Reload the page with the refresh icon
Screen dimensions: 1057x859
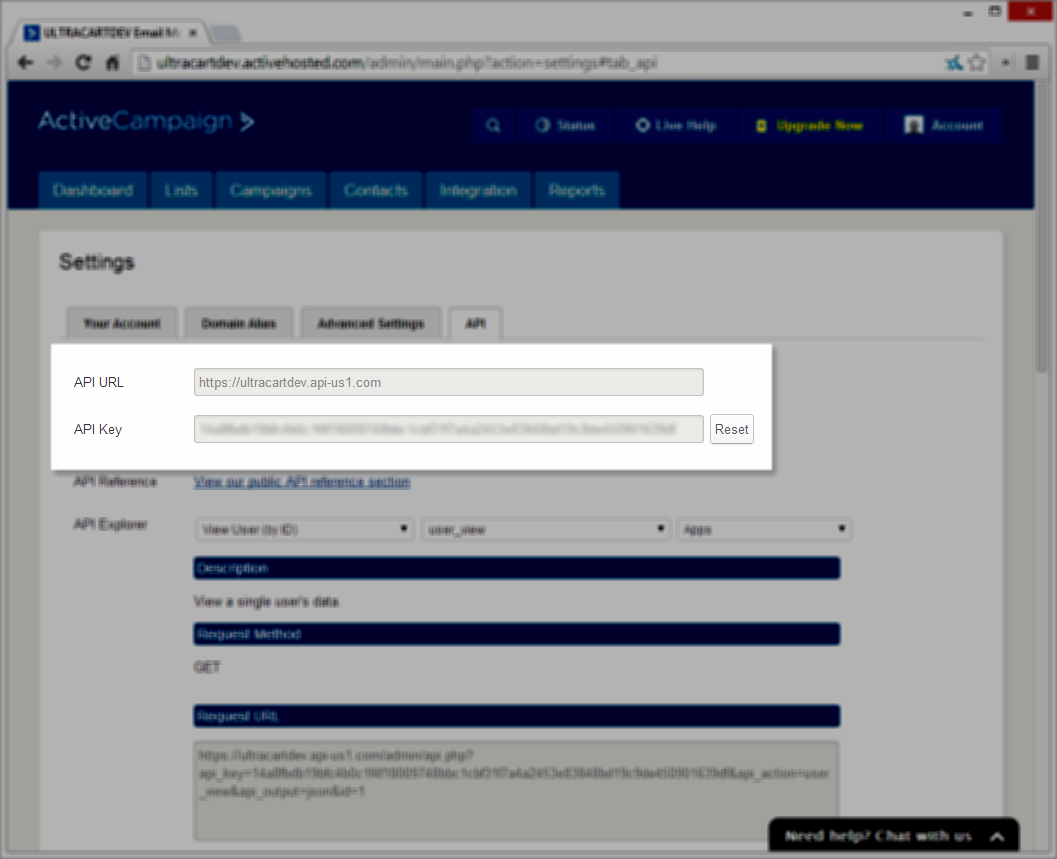(x=83, y=63)
